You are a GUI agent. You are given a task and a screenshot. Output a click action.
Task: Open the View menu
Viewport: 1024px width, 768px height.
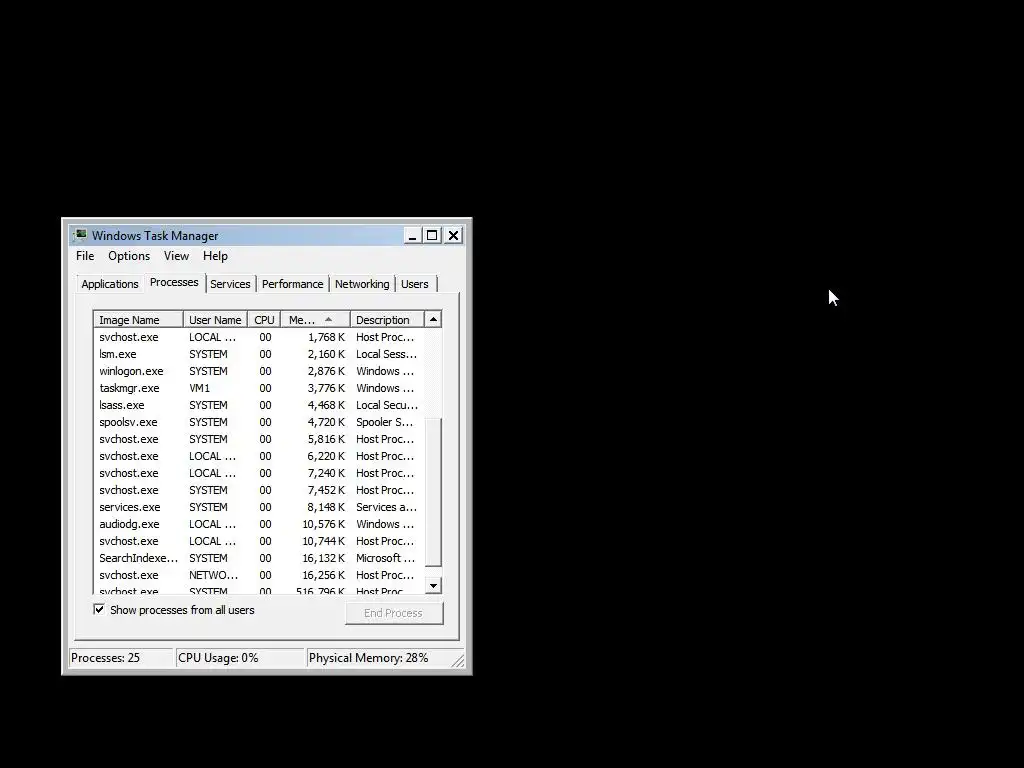(x=176, y=256)
